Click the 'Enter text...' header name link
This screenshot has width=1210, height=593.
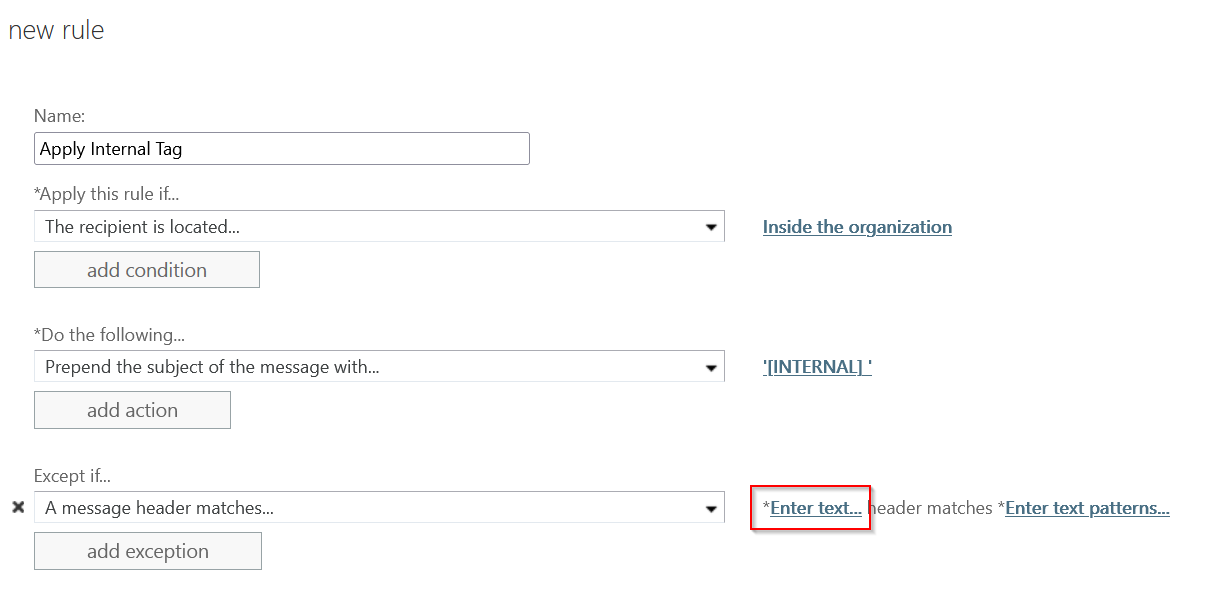tap(815, 508)
